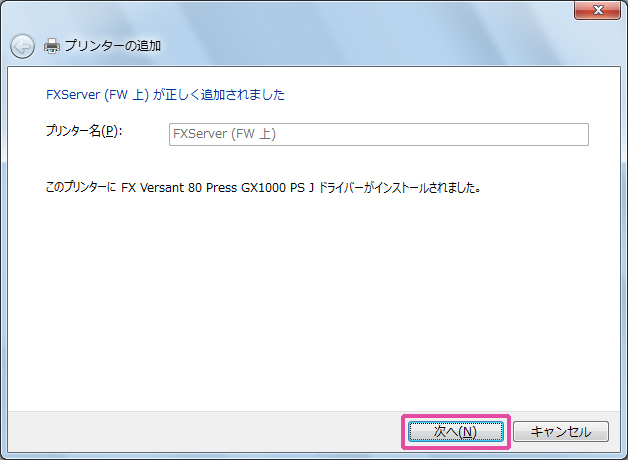Click blue "FXServer (FW 上)" heading text
This screenshot has height=460, width=628.
(98, 95)
